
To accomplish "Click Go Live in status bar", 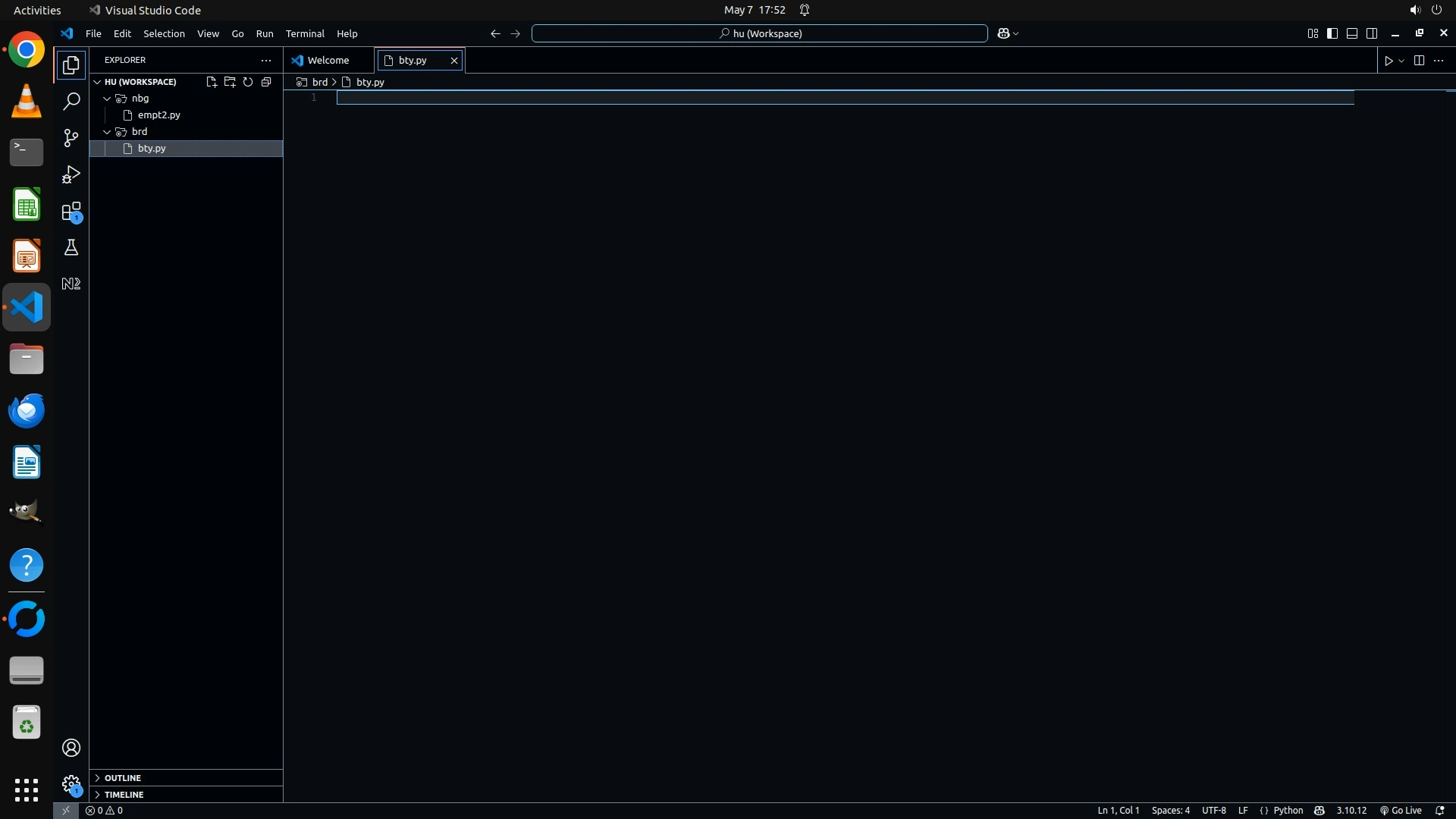I will pyautogui.click(x=1401, y=811).
